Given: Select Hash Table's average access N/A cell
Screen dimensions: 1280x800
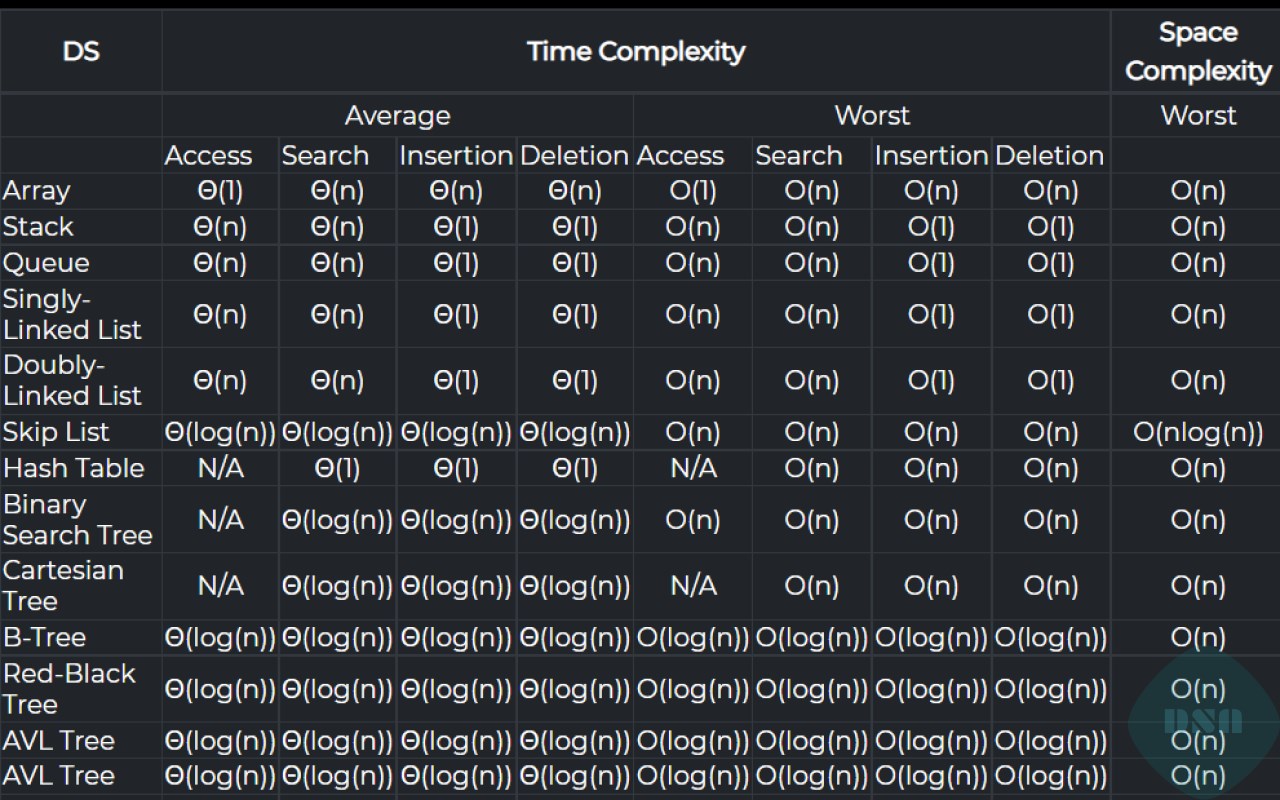Looking at the screenshot, I should tap(220, 468).
